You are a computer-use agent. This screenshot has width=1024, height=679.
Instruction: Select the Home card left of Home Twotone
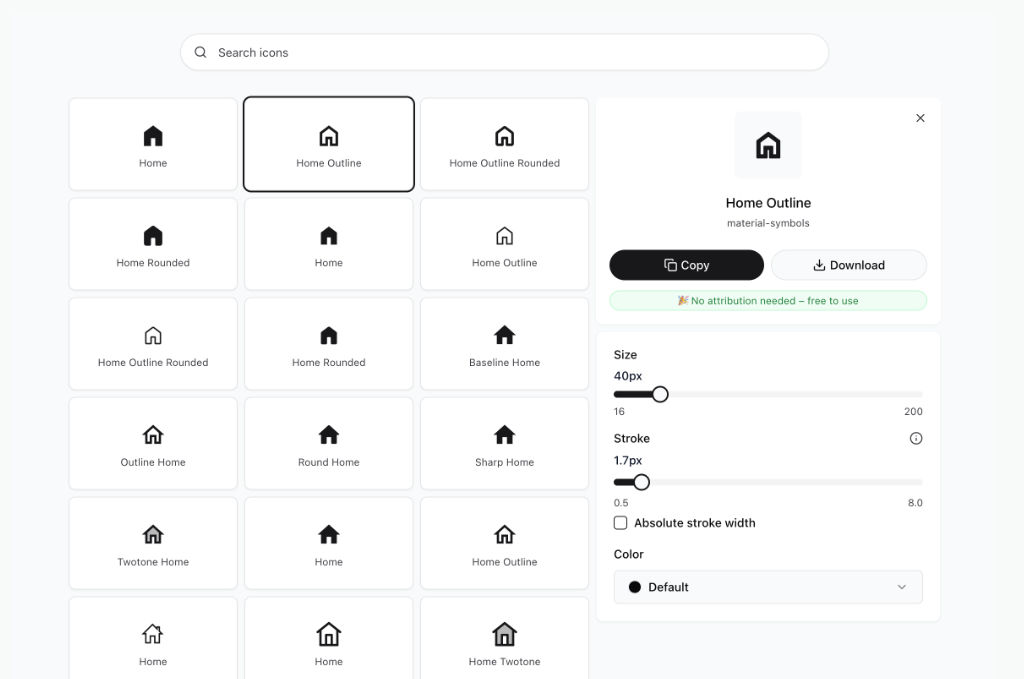pos(328,638)
